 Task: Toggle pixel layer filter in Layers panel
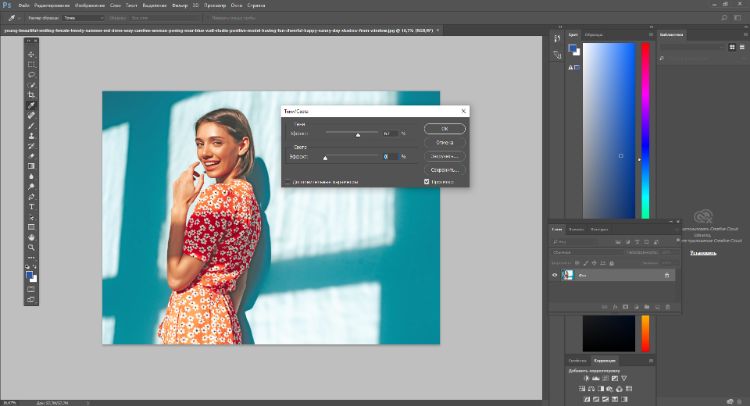click(618, 242)
